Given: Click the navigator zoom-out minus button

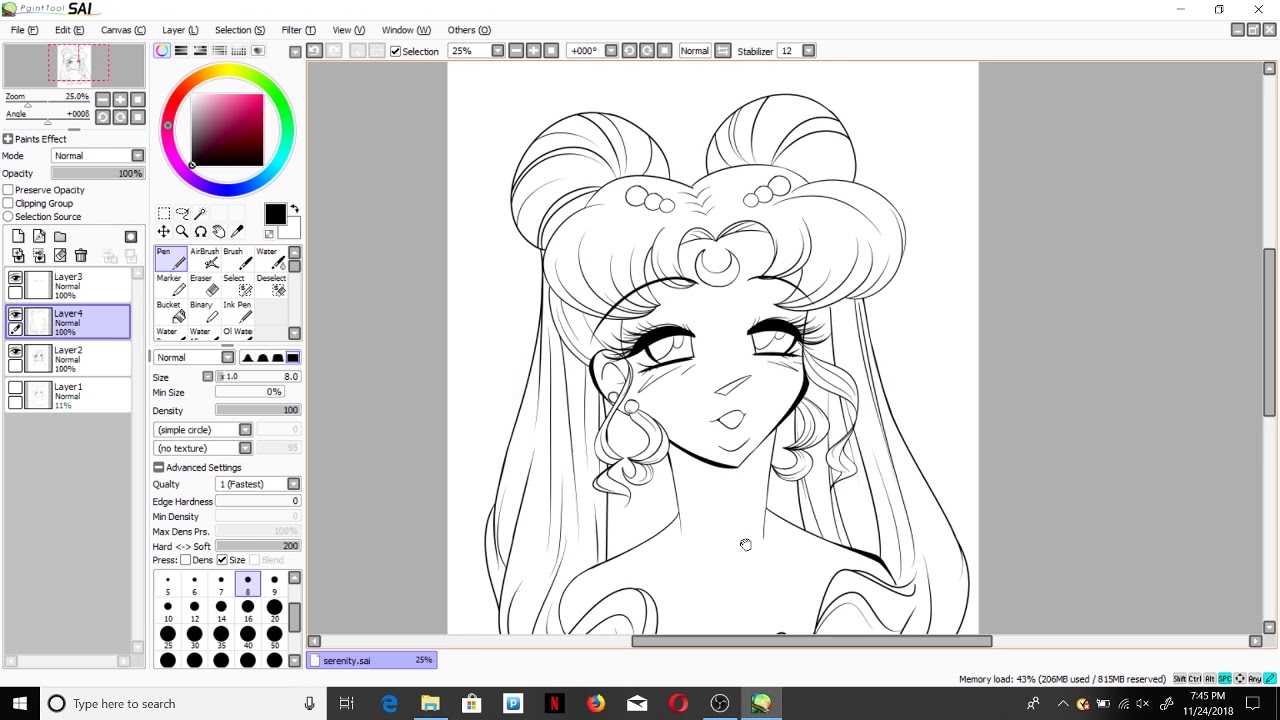Looking at the screenshot, I should coord(102,99).
